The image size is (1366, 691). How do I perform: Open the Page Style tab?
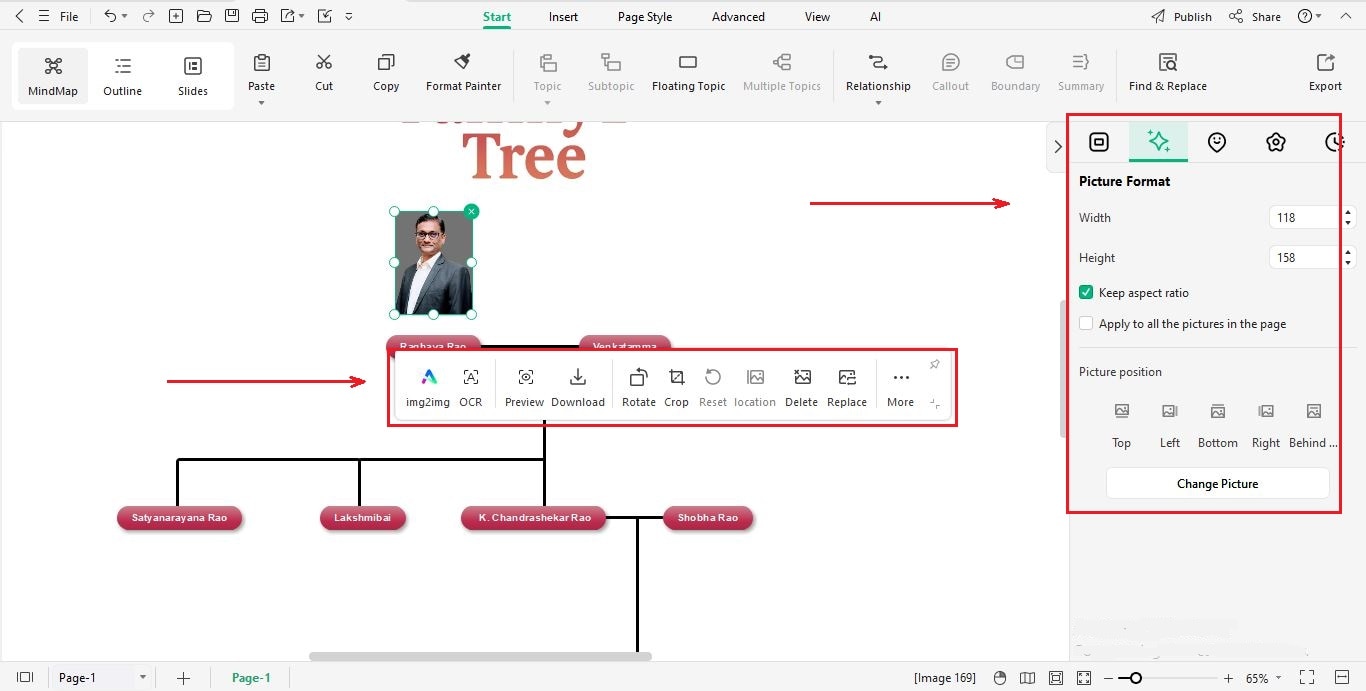coord(645,17)
